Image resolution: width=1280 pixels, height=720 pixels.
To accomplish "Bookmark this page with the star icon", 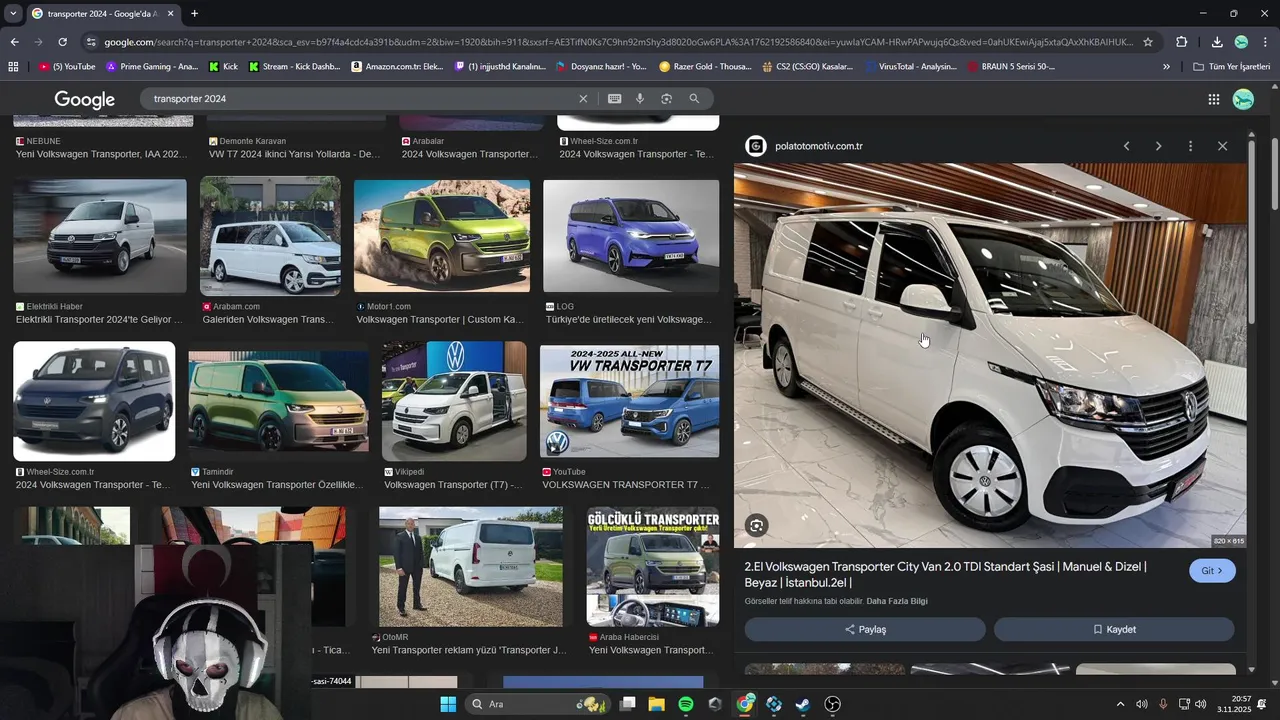I will [1148, 42].
